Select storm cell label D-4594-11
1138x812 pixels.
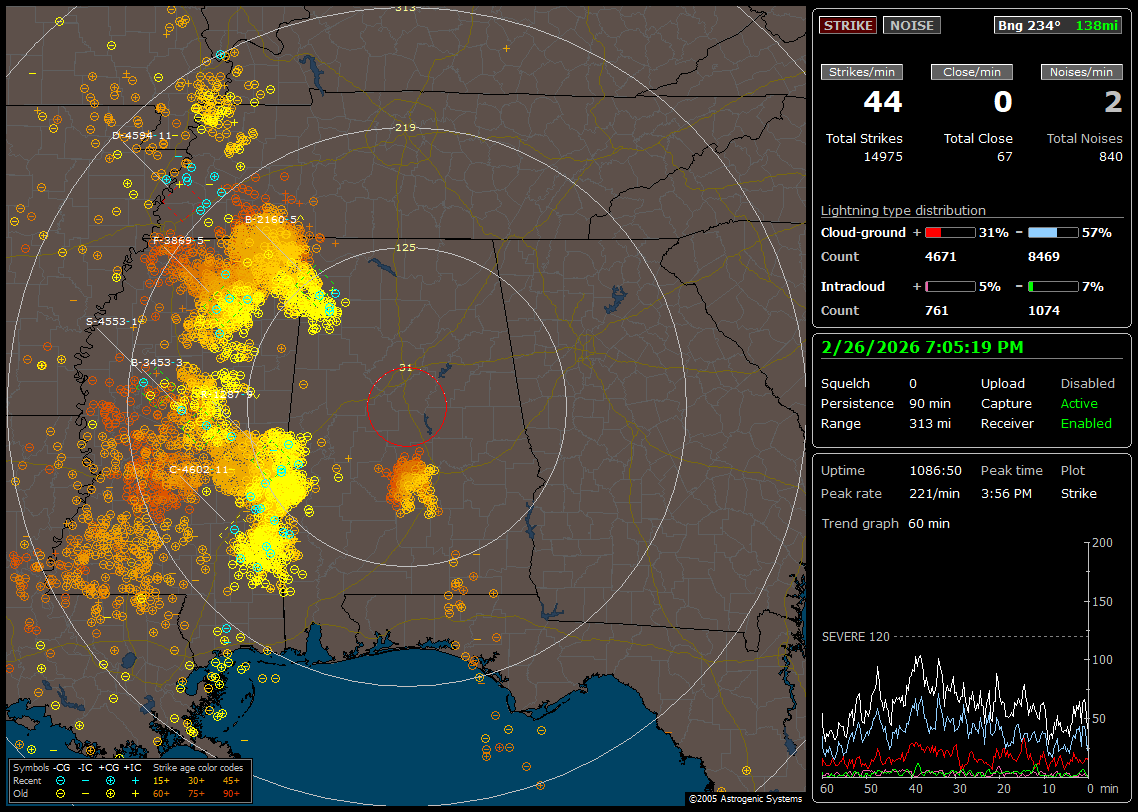[x=142, y=135]
